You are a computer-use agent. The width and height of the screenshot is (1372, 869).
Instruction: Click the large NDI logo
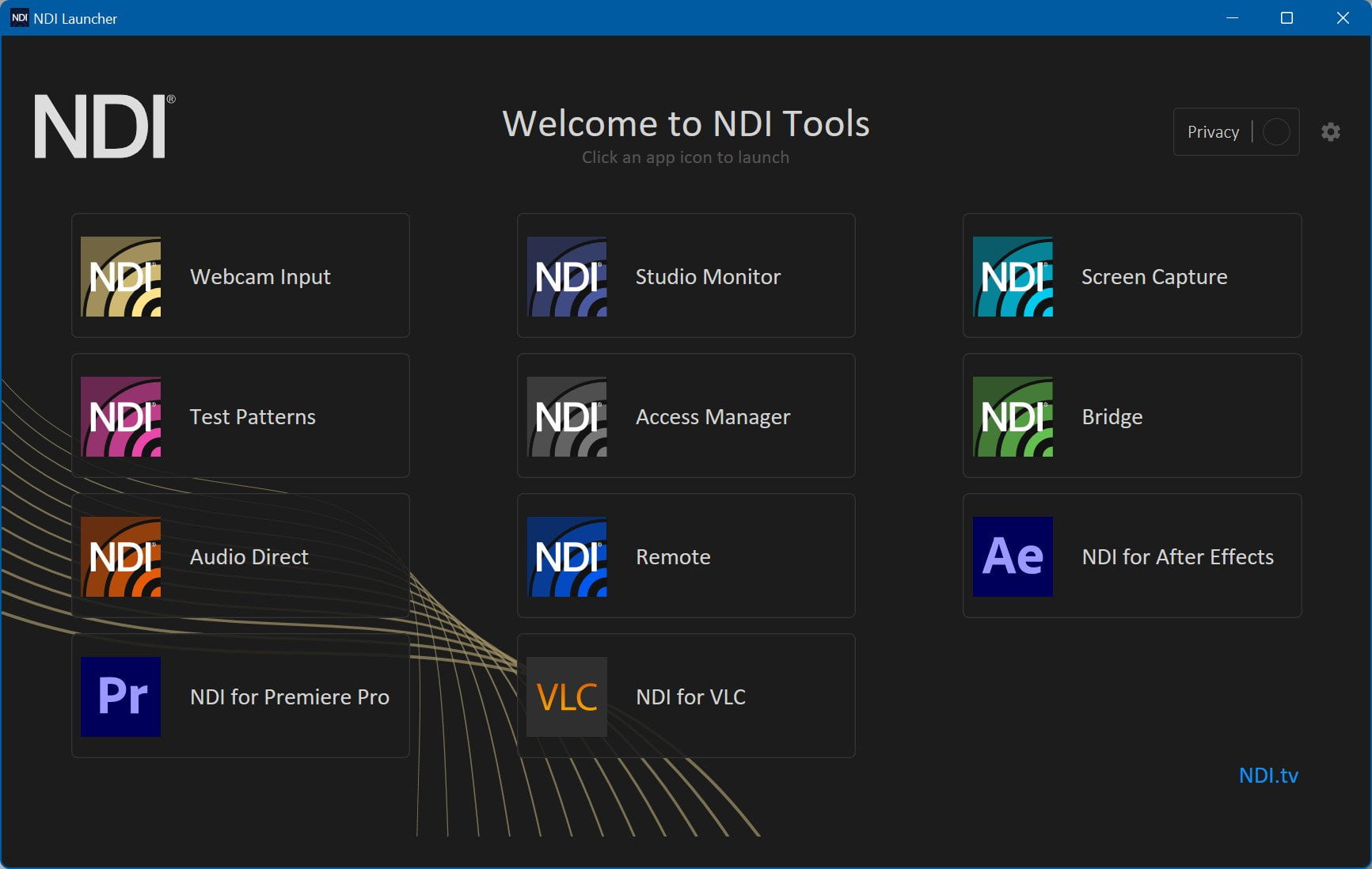(x=105, y=127)
